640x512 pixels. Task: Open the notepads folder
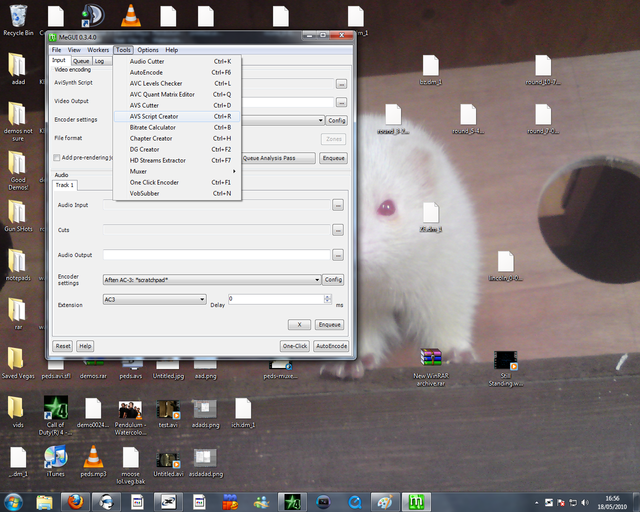18,265
